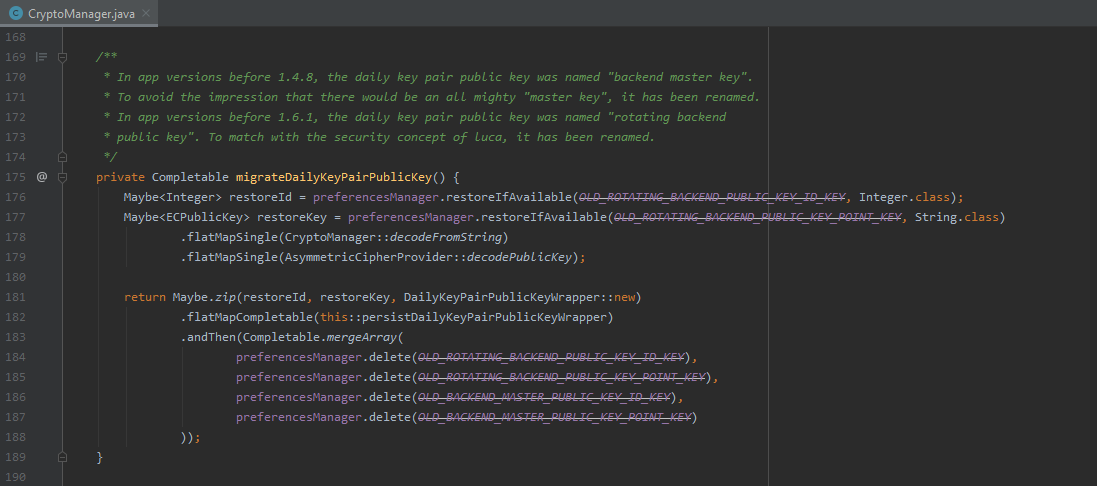Collapse the Javadoc comment at line 169
Viewport: 1097px width, 486px height.
point(62,57)
